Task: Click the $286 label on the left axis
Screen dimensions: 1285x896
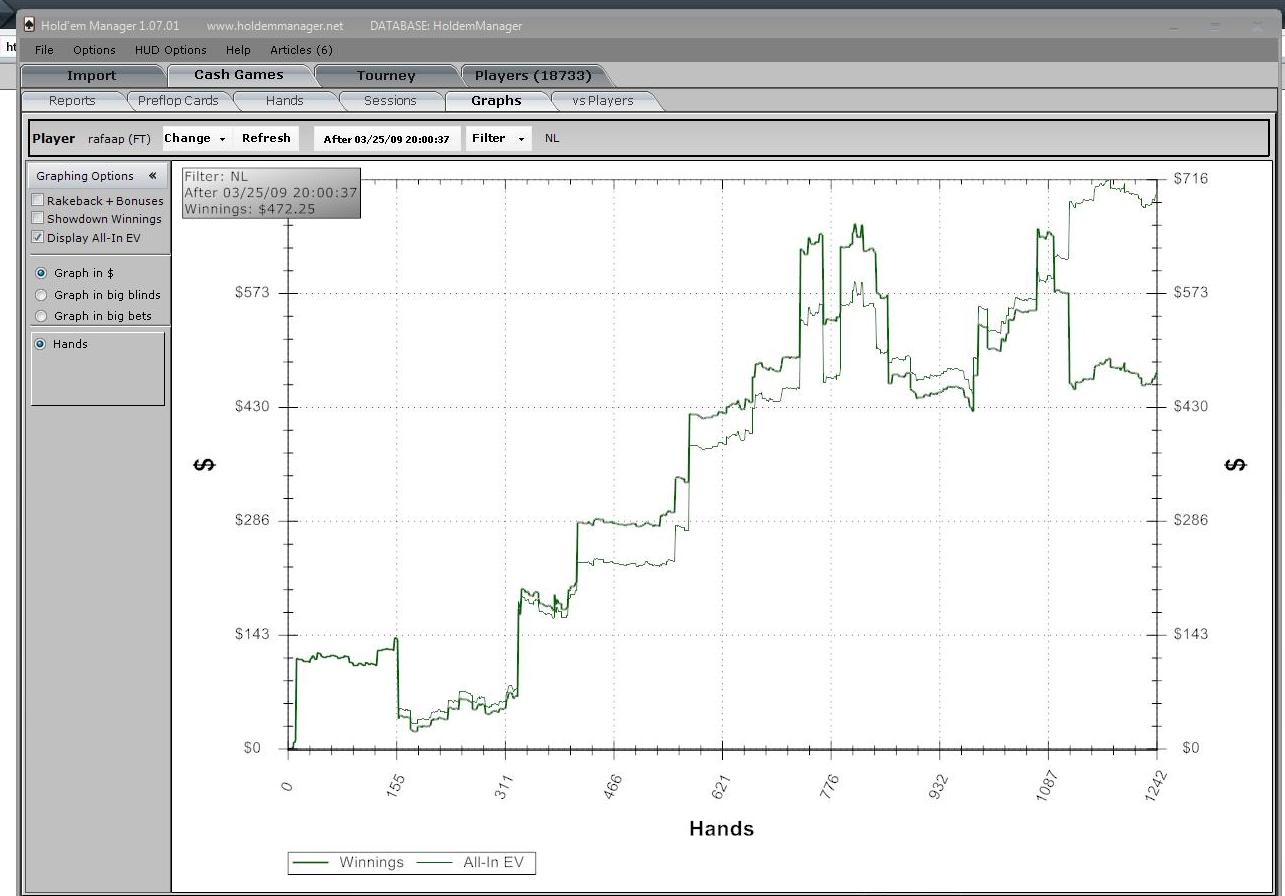Action: coord(252,520)
